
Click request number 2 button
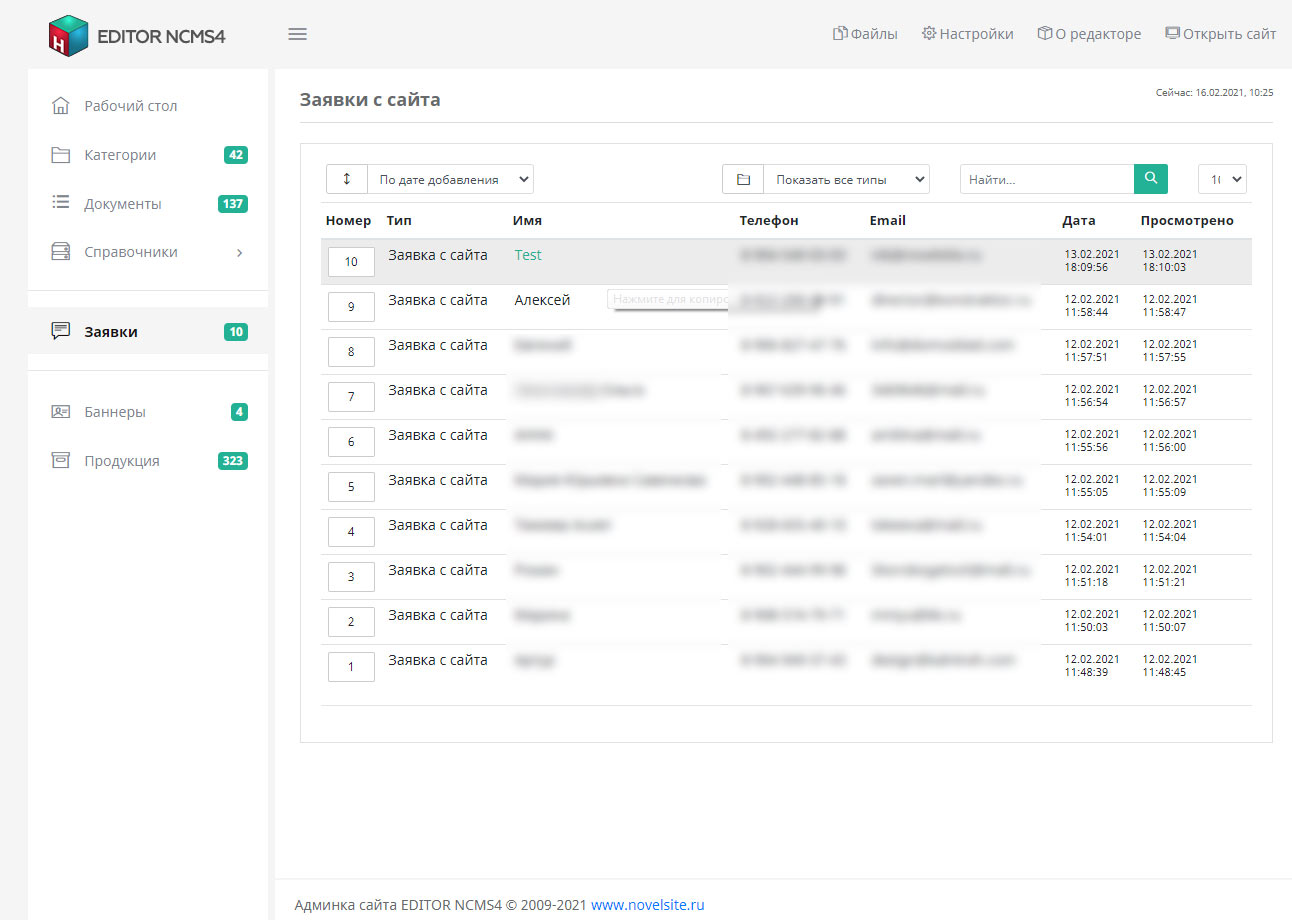click(351, 622)
